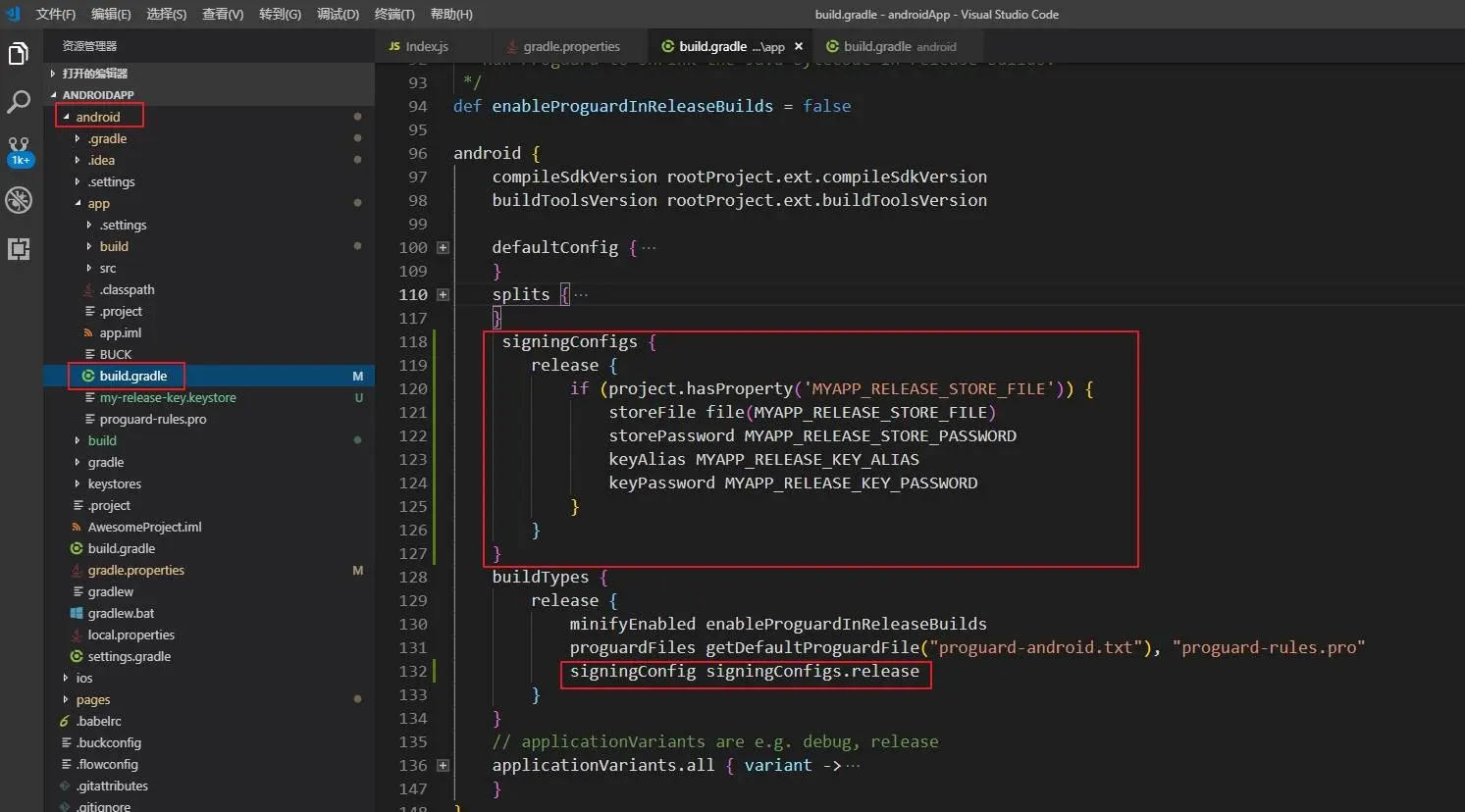Switch to the gradle.properties editor tab
The height and width of the screenshot is (812, 1465).
(570, 46)
